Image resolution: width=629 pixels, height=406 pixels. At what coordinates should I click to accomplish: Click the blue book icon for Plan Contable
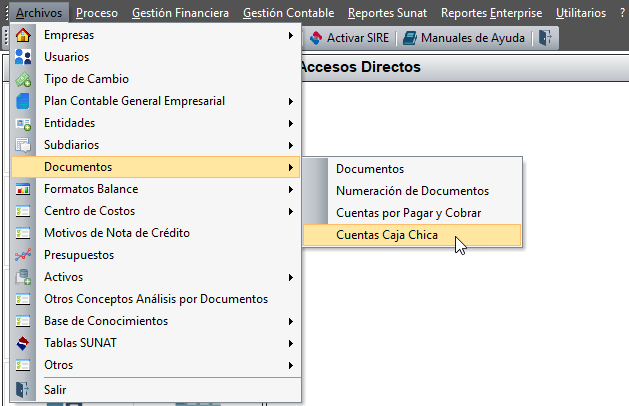[23, 101]
